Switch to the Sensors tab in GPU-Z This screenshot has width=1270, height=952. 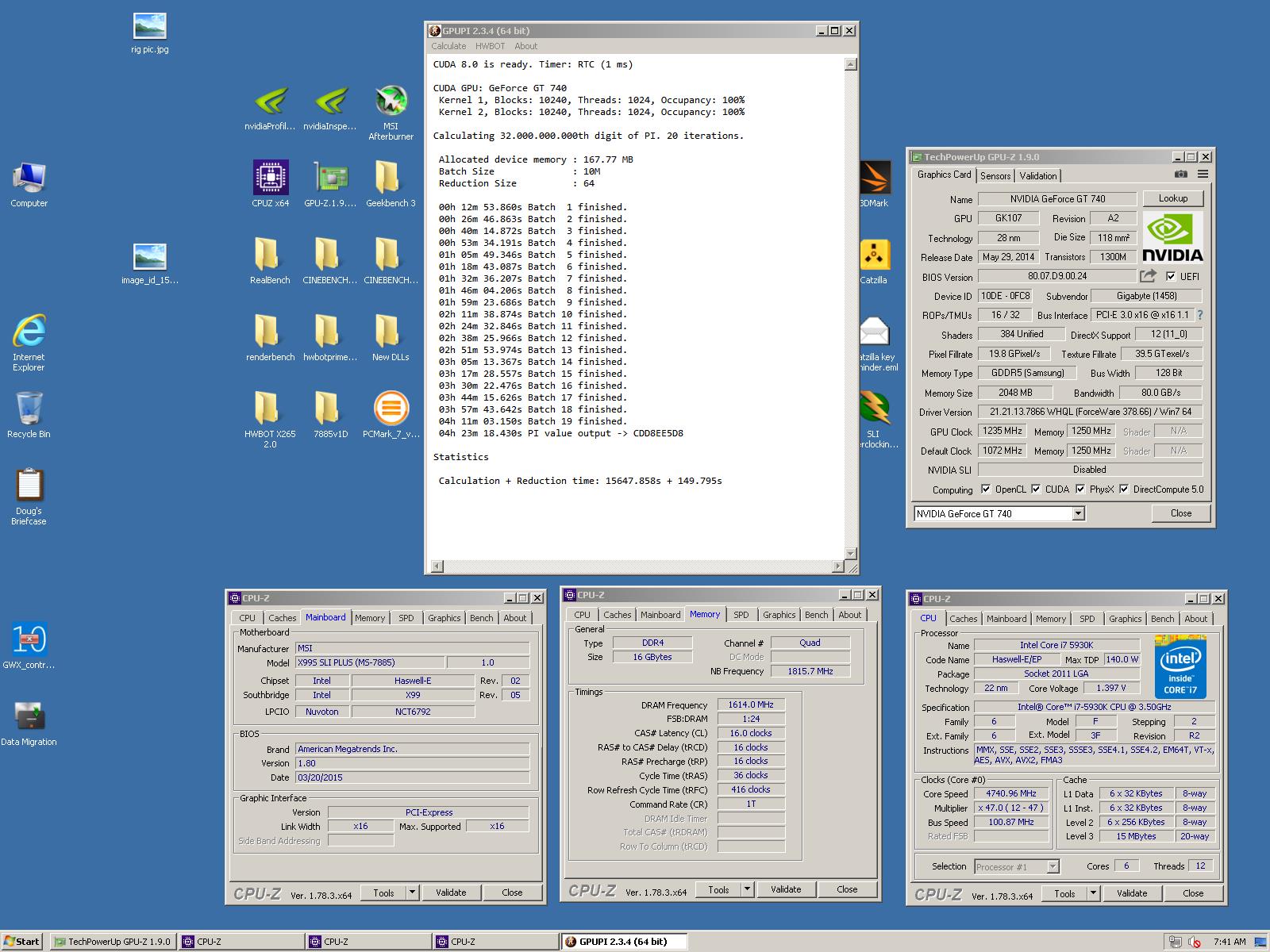995,176
